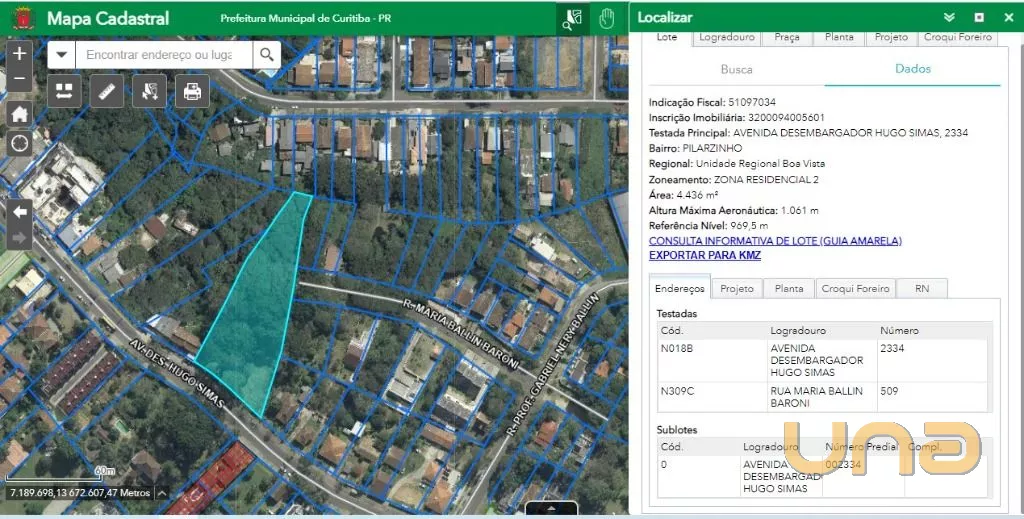Viewport: 1024px width, 519px height.
Task: Click the search magnifier button
Action: click(267, 55)
